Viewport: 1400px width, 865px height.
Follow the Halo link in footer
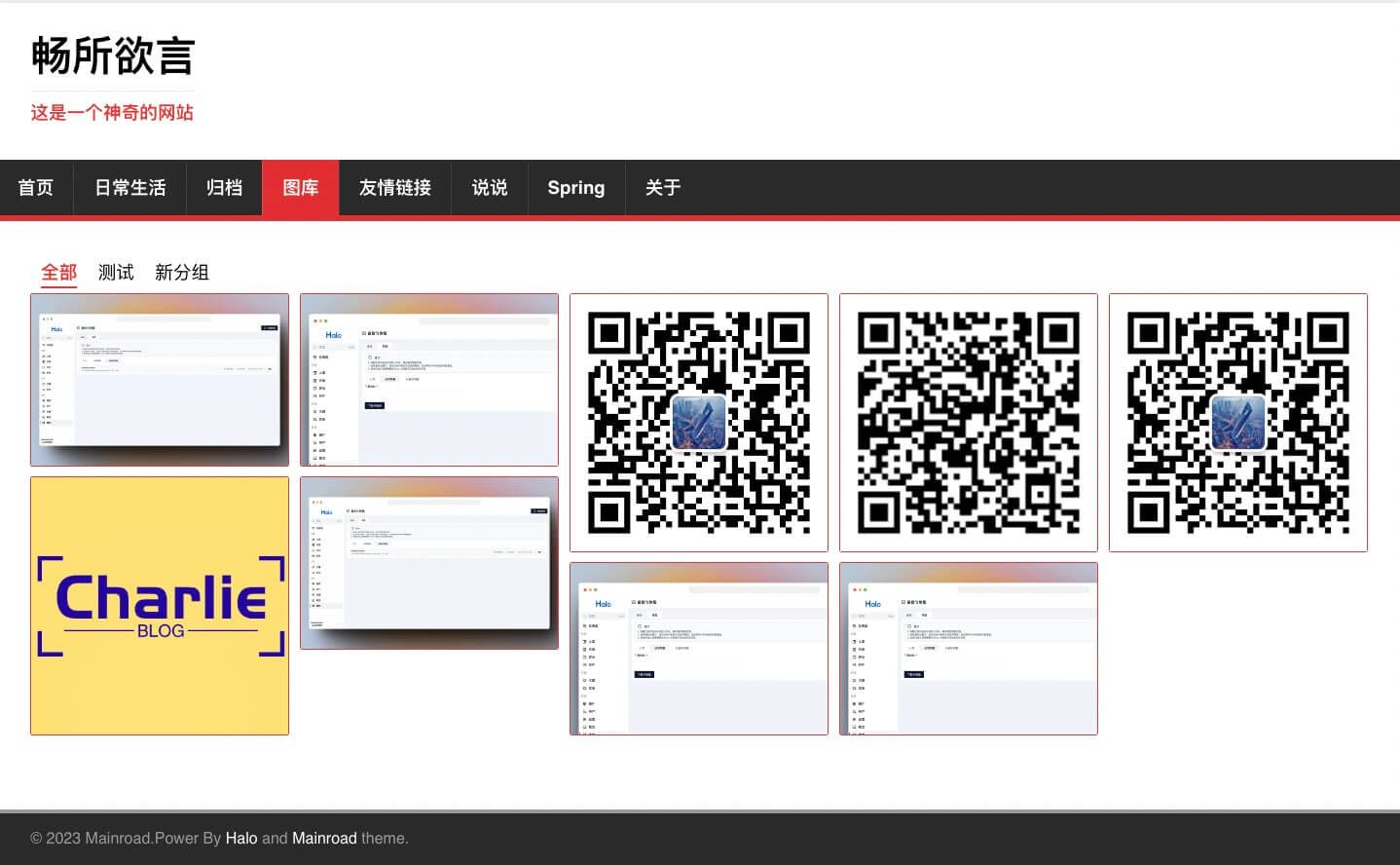point(241,838)
